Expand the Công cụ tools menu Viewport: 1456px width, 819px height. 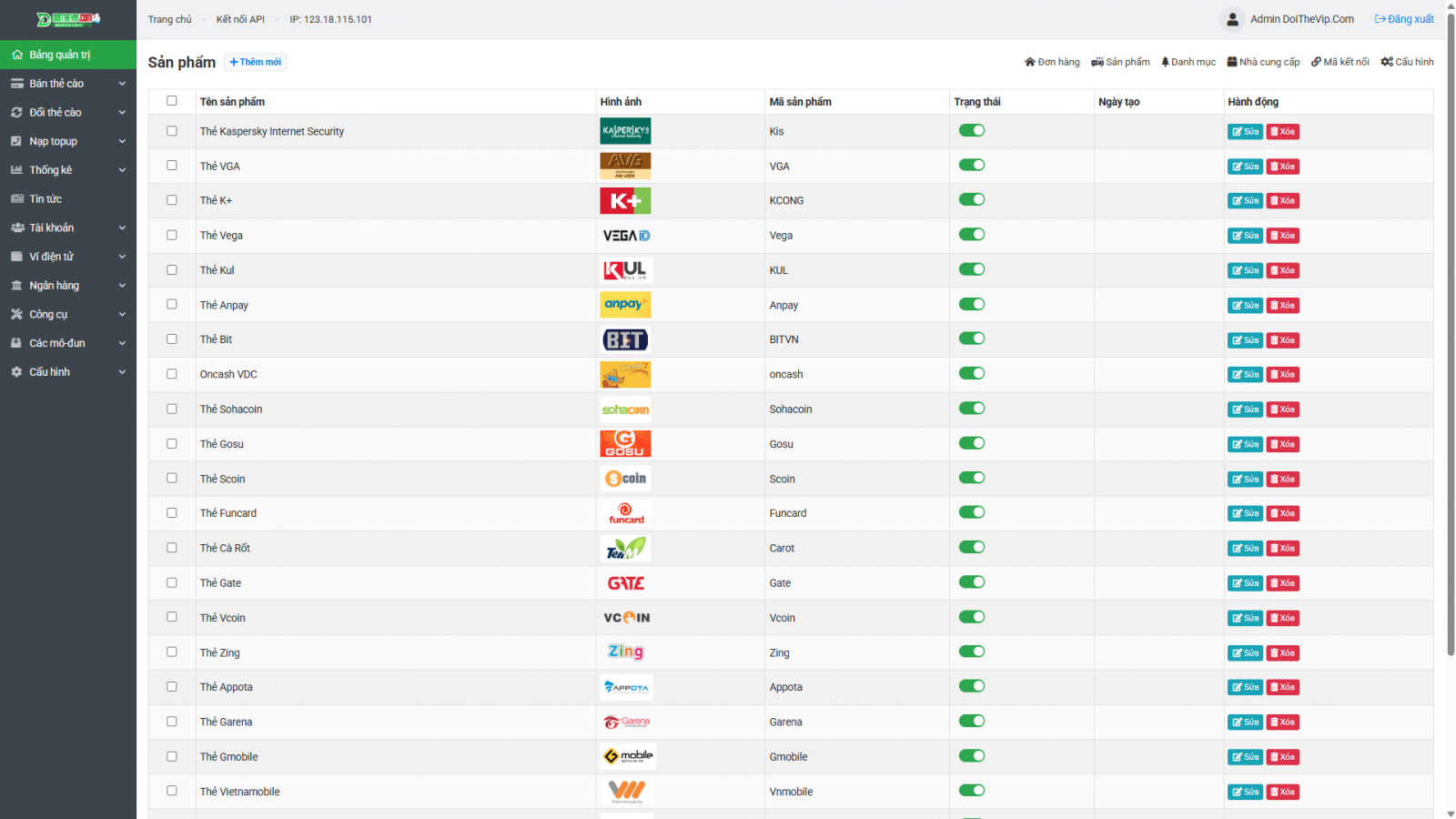point(68,315)
